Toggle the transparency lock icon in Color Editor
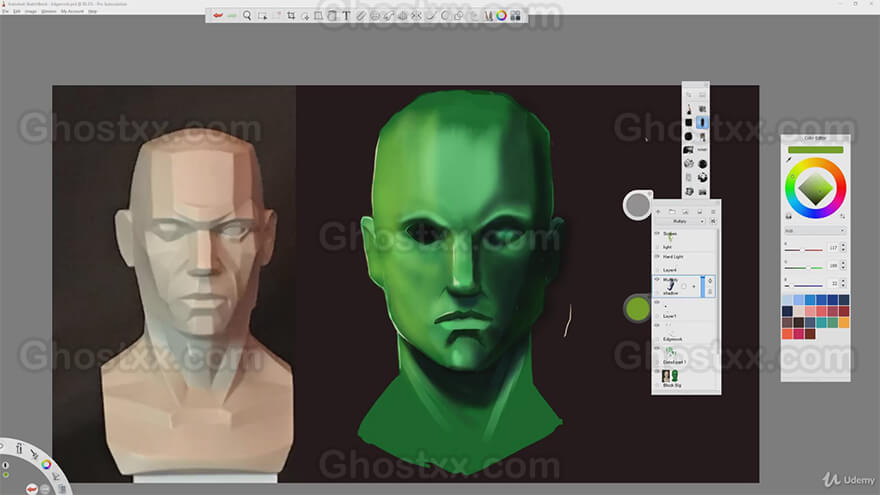 pos(789,216)
